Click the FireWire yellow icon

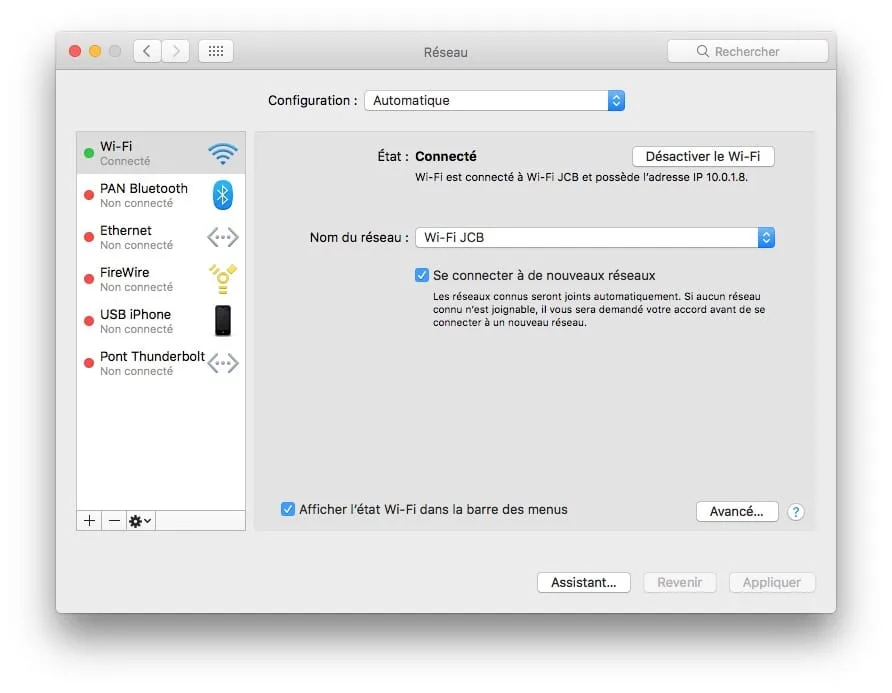(222, 279)
